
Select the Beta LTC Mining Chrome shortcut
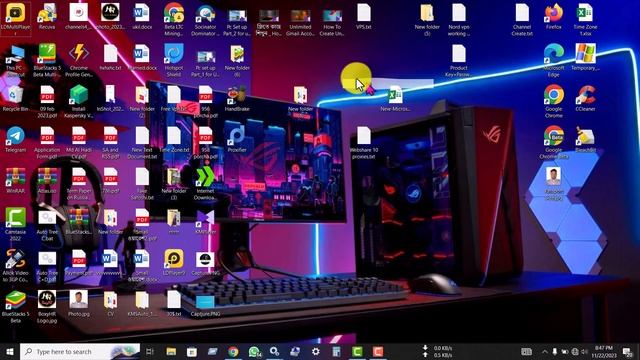174,20
